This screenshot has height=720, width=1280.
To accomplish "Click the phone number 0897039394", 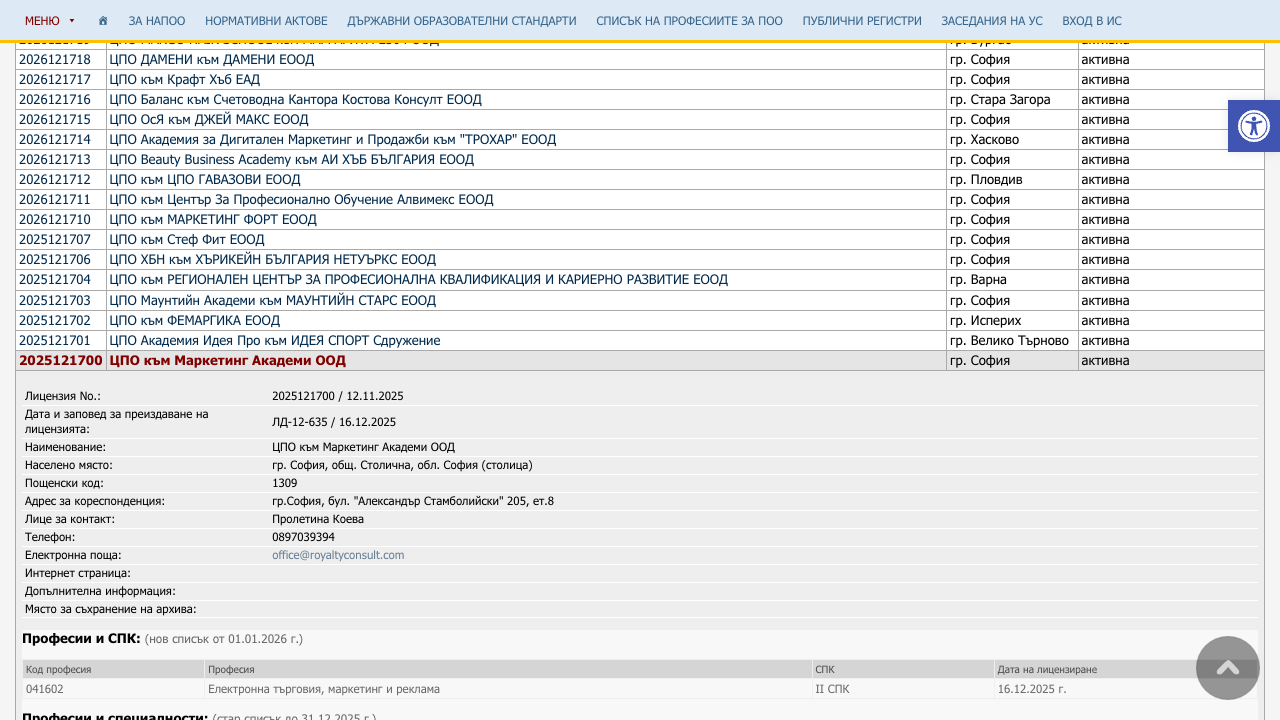I will tap(303, 537).
